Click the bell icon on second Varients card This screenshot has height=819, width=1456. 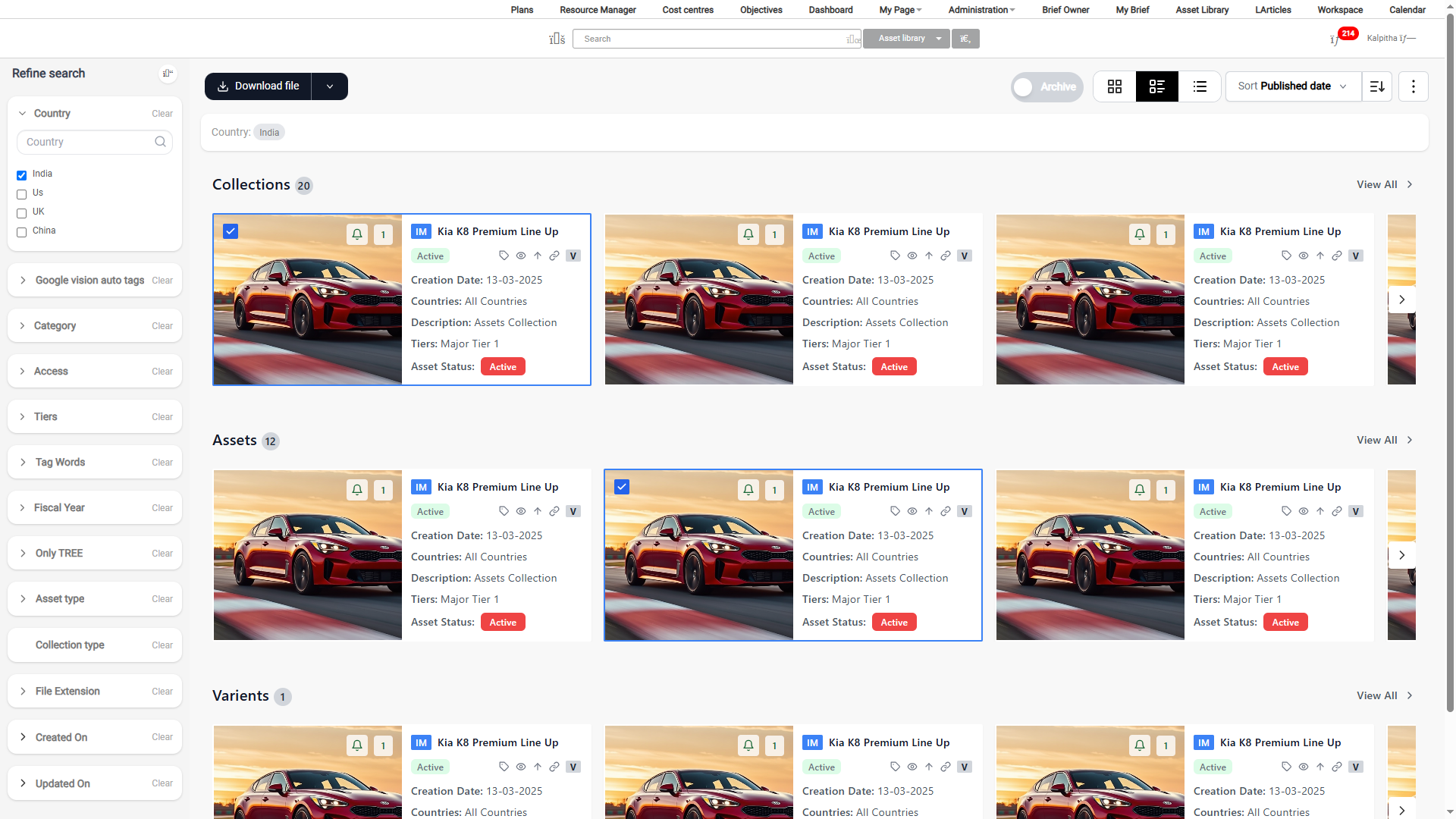coord(748,745)
